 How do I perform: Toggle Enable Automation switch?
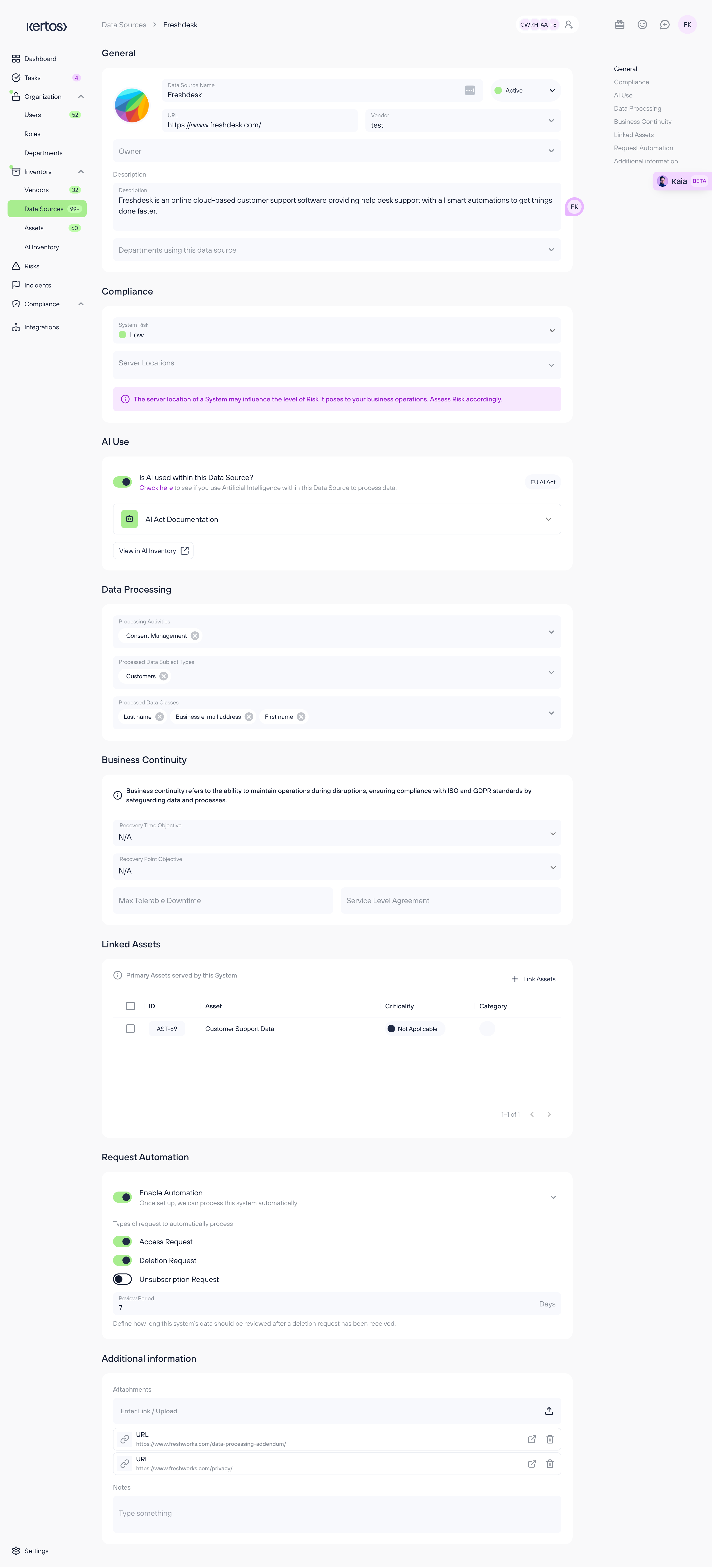pyautogui.click(x=122, y=1197)
